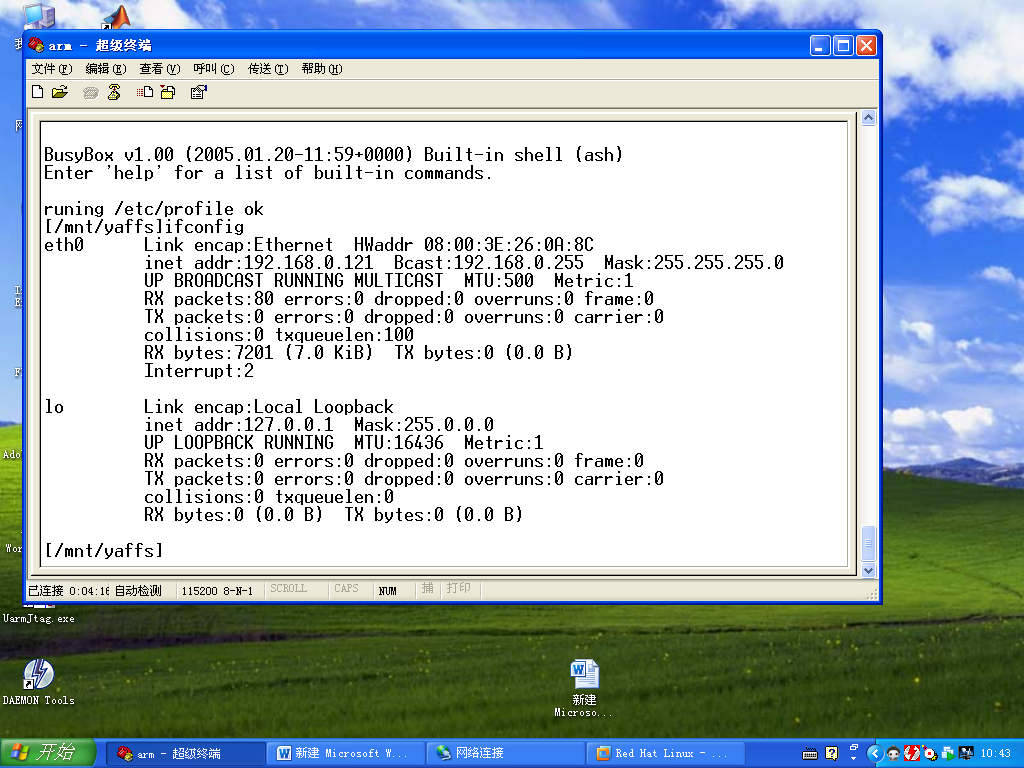
Task: Click the 打印 print indicator in status bar
Action: (x=460, y=588)
